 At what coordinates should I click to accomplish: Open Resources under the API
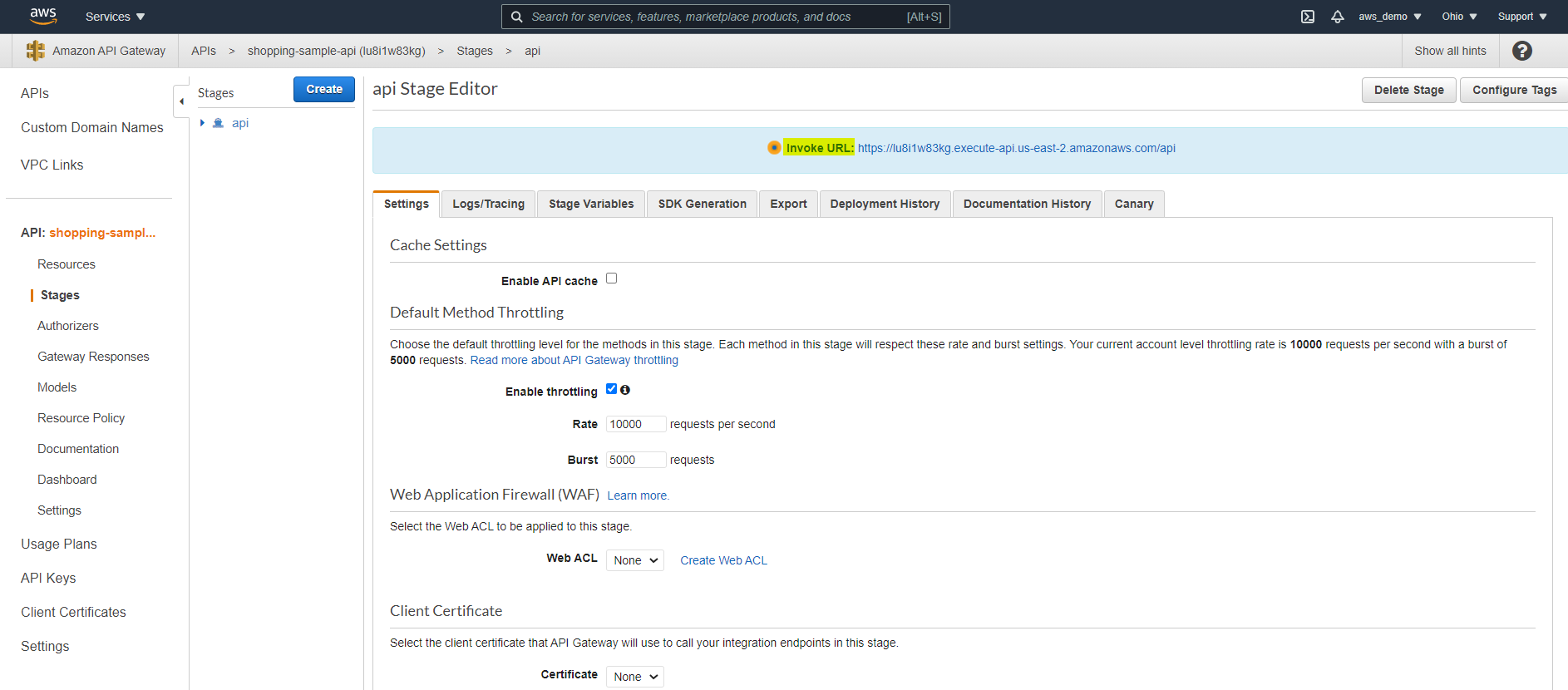click(x=67, y=264)
